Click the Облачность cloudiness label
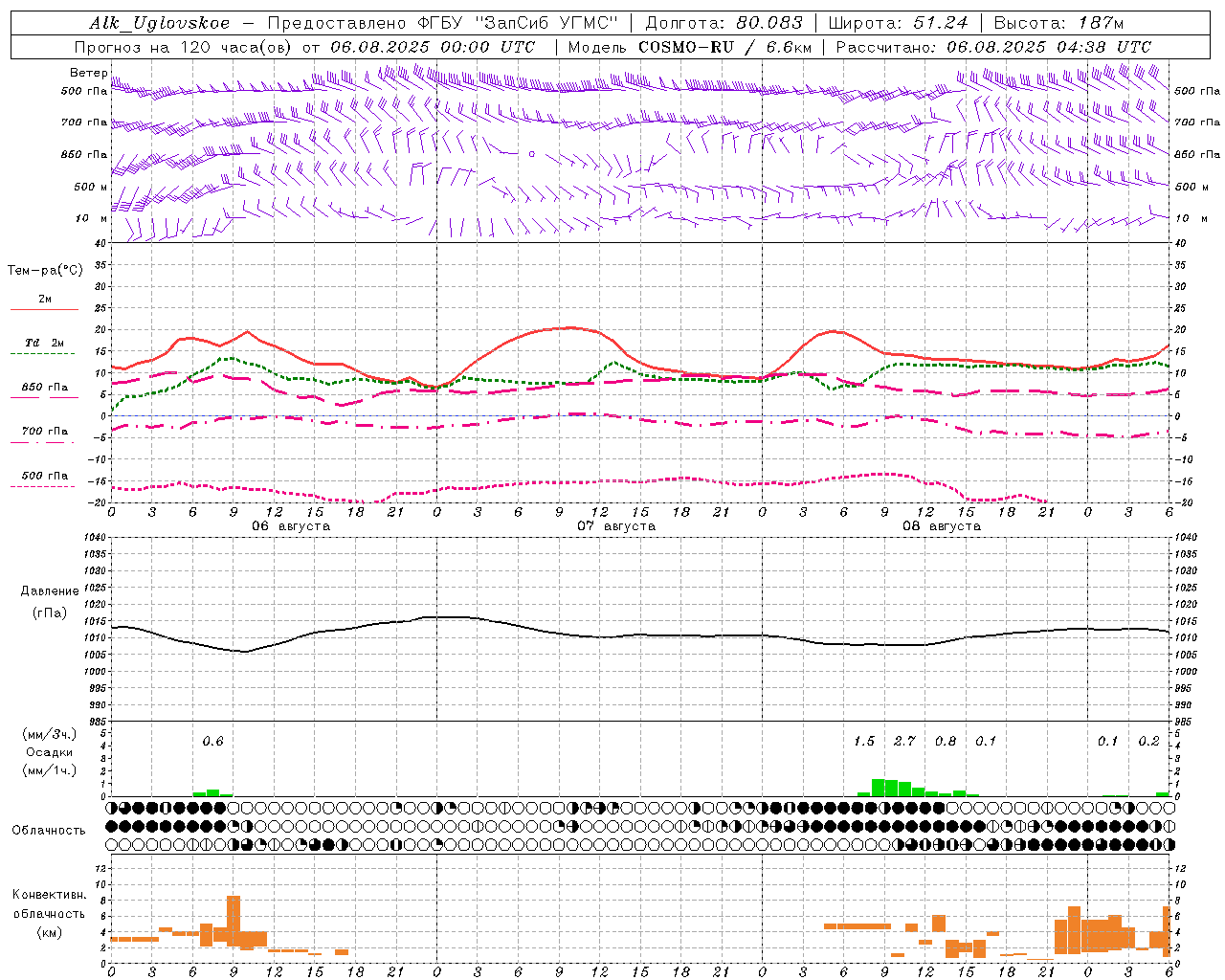Image resolution: width=1225 pixels, height=980 pixels. click(x=49, y=830)
